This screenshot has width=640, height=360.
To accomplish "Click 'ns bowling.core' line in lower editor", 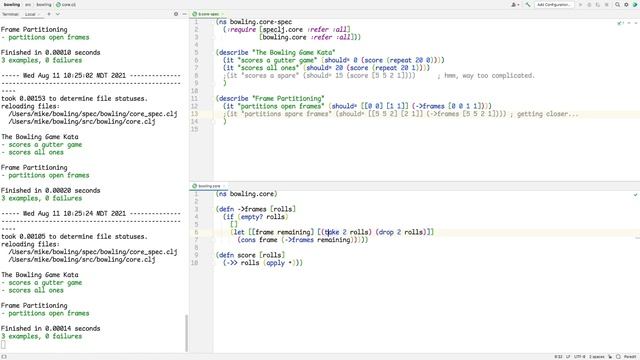I will click(247, 193).
